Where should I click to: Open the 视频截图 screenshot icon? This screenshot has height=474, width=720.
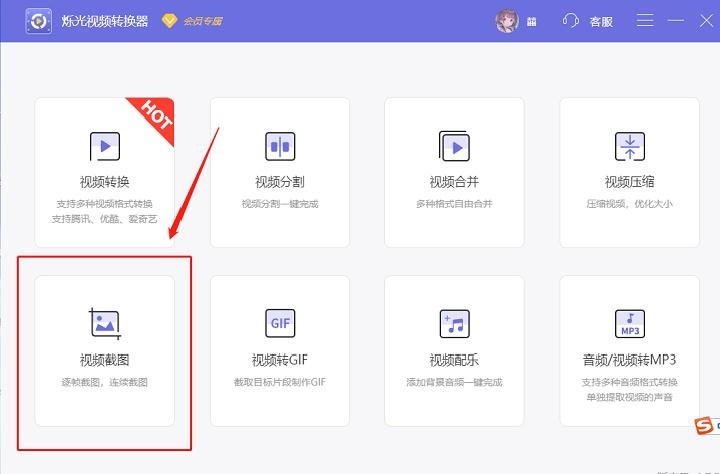click(x=105, y=324)
